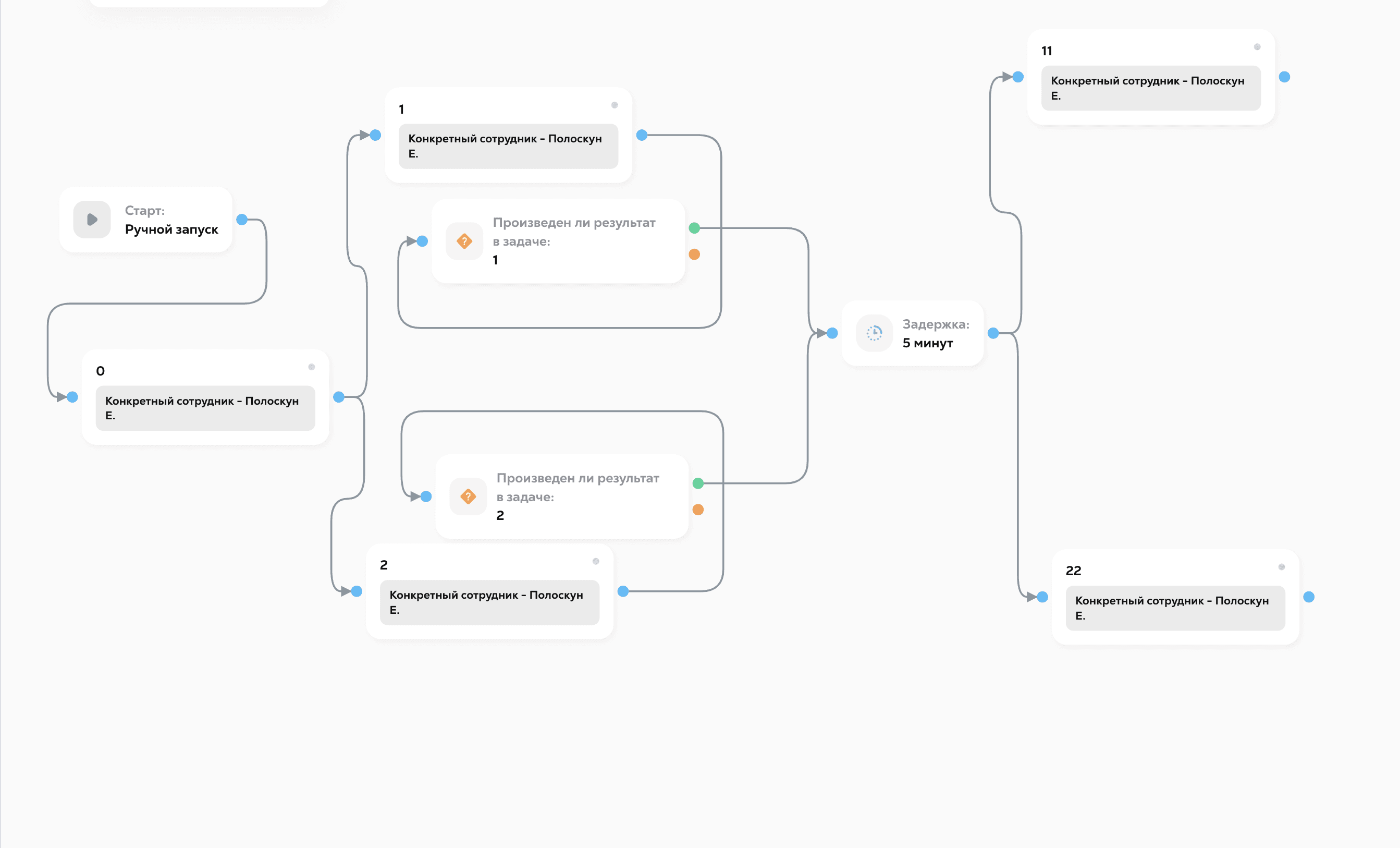Select the Start output connector dot
This screenshot has width=1400, height=848.
pos(242,220)
